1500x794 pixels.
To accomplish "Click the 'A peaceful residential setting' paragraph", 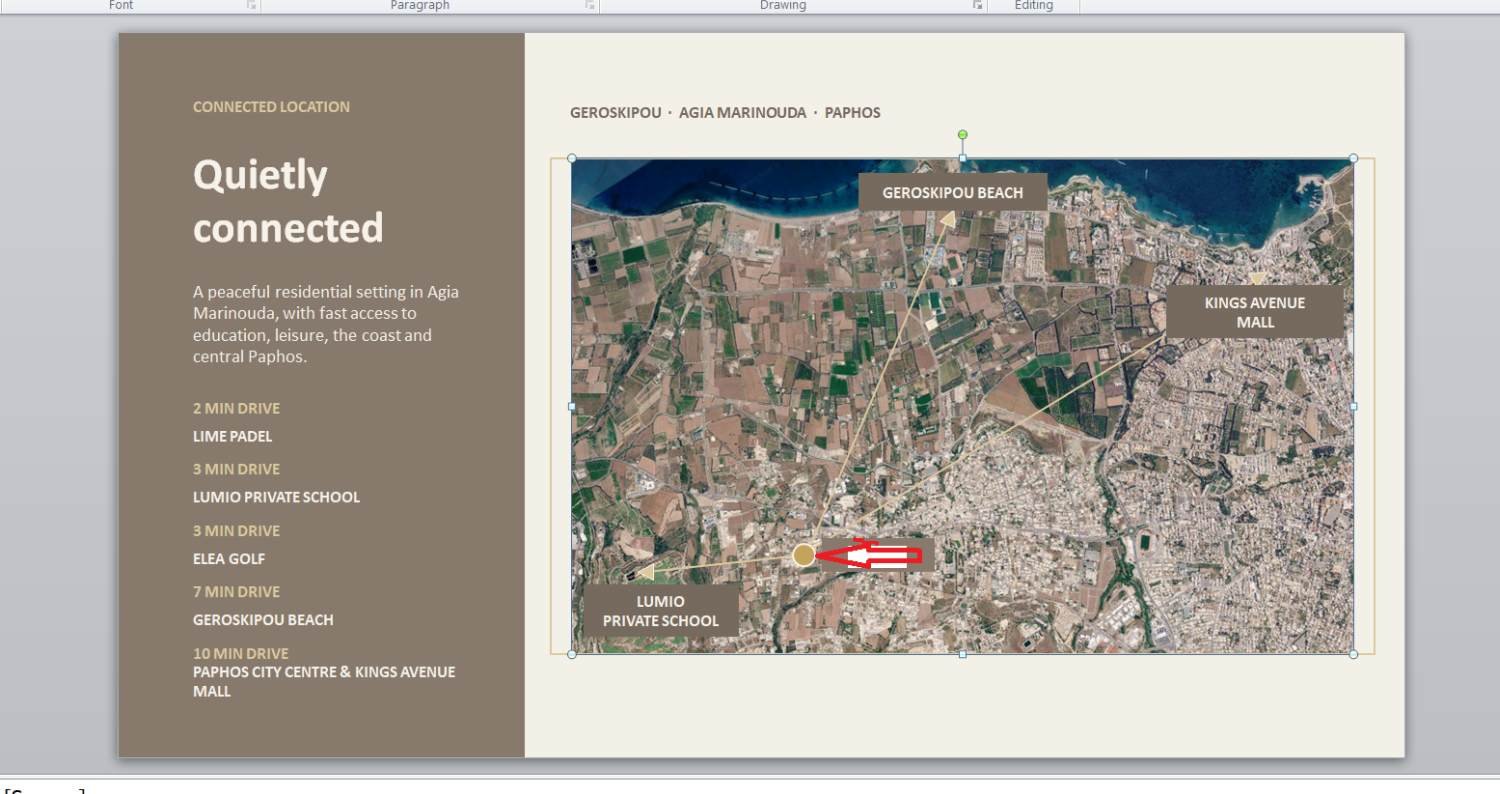I will (x=326, y=324).
